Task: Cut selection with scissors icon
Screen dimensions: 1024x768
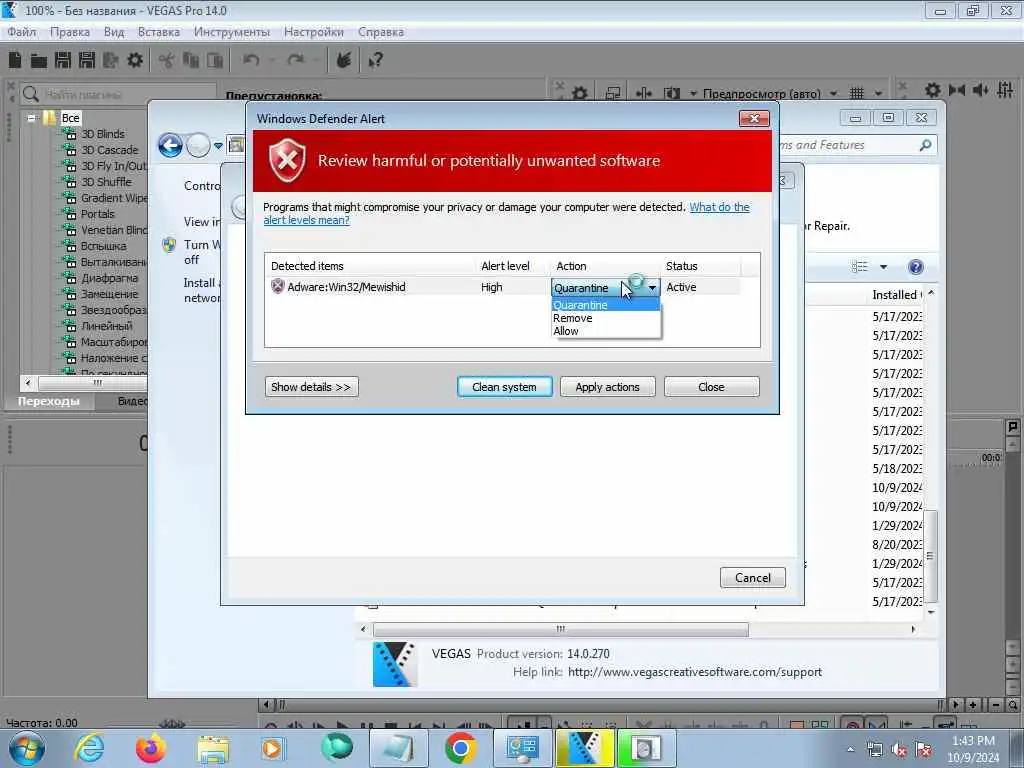Action: click(167, 61)
